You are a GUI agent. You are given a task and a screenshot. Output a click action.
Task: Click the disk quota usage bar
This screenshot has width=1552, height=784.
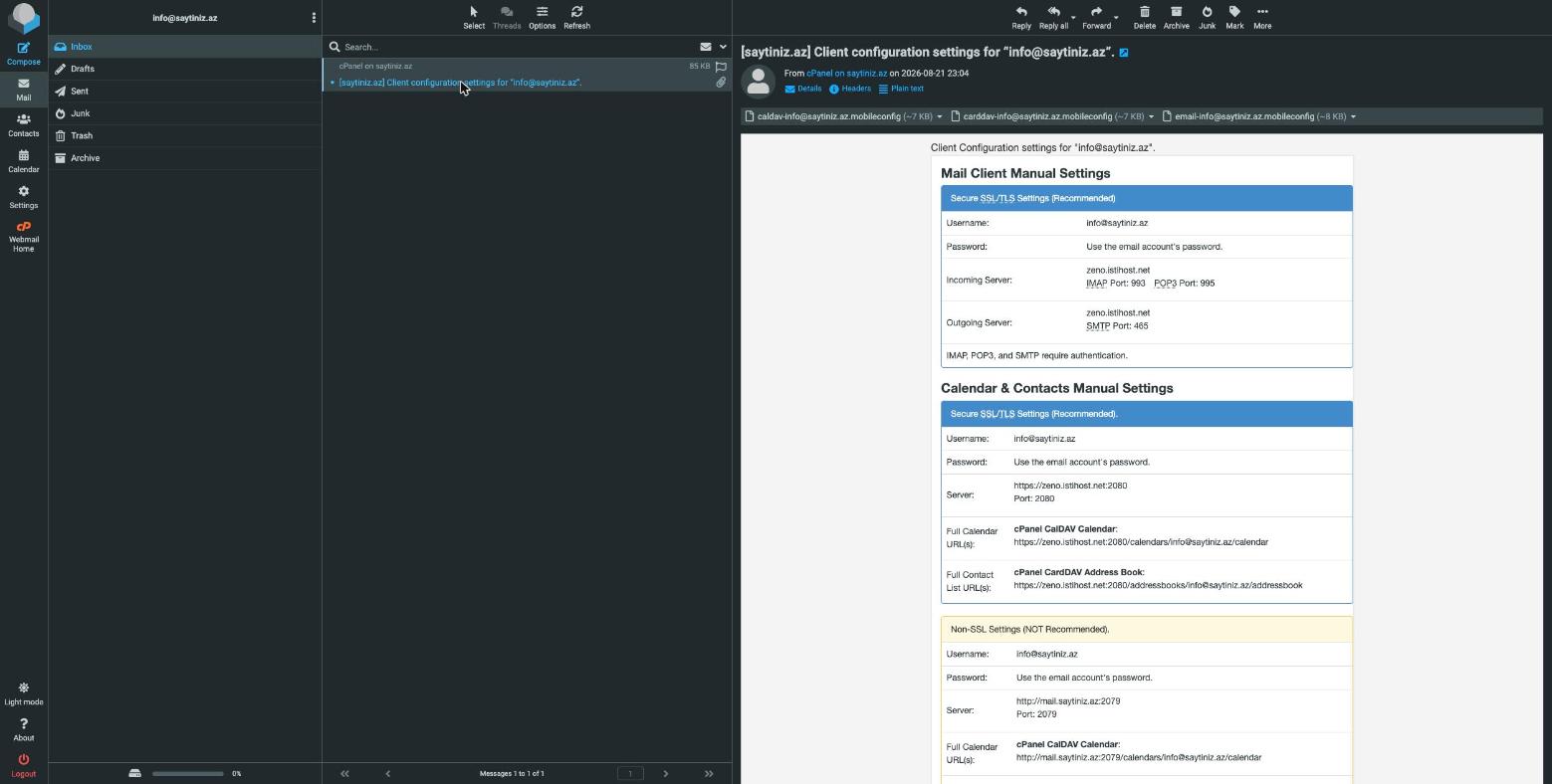(x=187, y=773)
